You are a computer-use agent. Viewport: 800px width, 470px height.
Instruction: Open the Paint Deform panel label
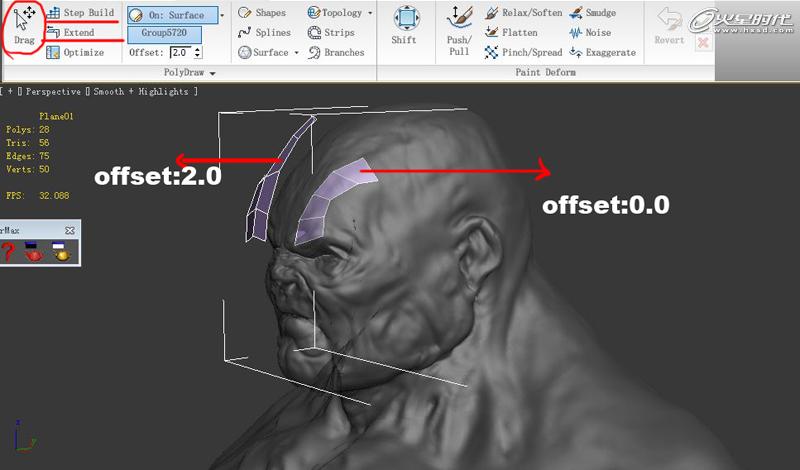(x=545, y=72)
